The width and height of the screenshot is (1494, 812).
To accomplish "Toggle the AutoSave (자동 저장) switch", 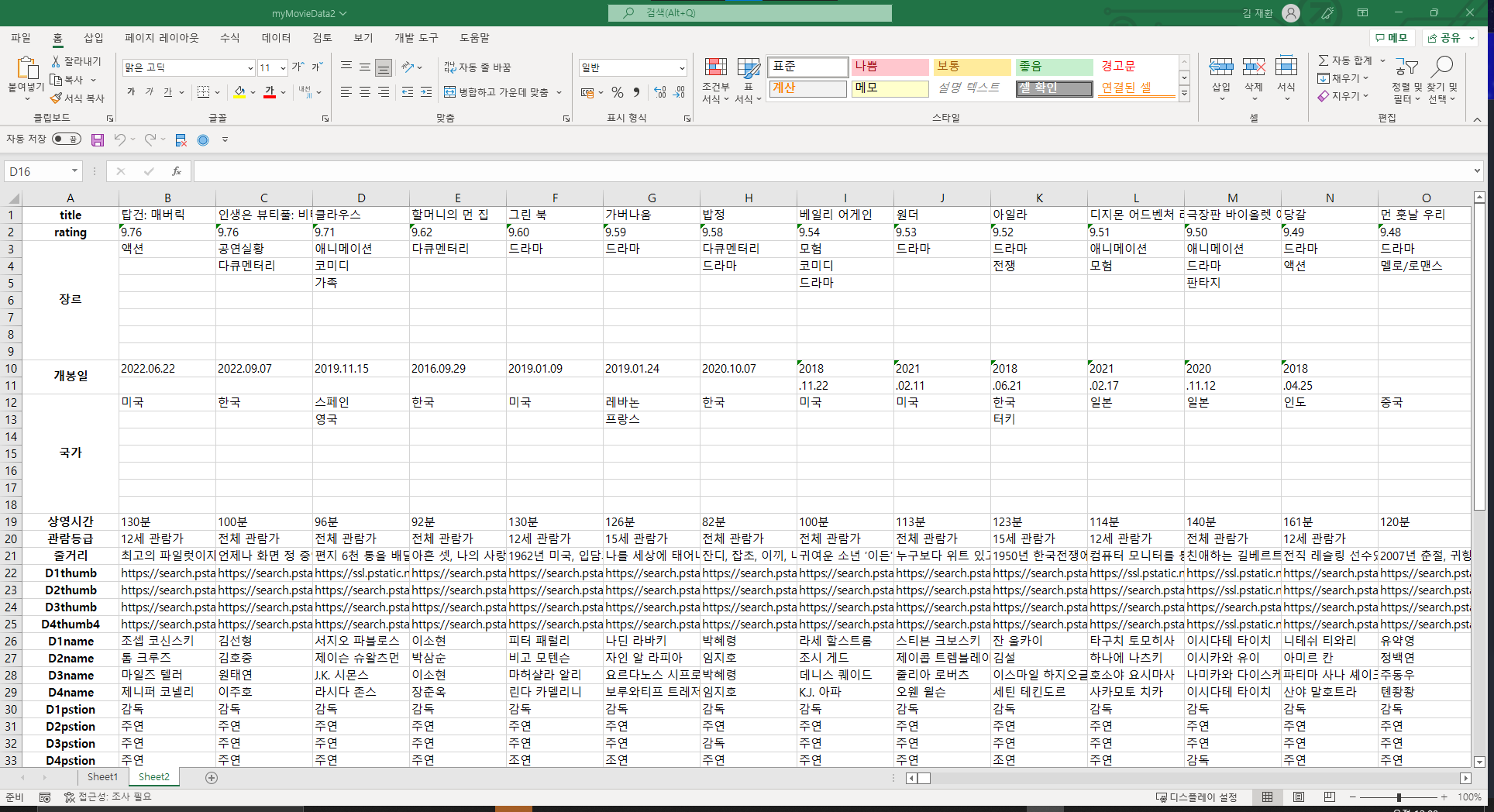I will point(67,139).
